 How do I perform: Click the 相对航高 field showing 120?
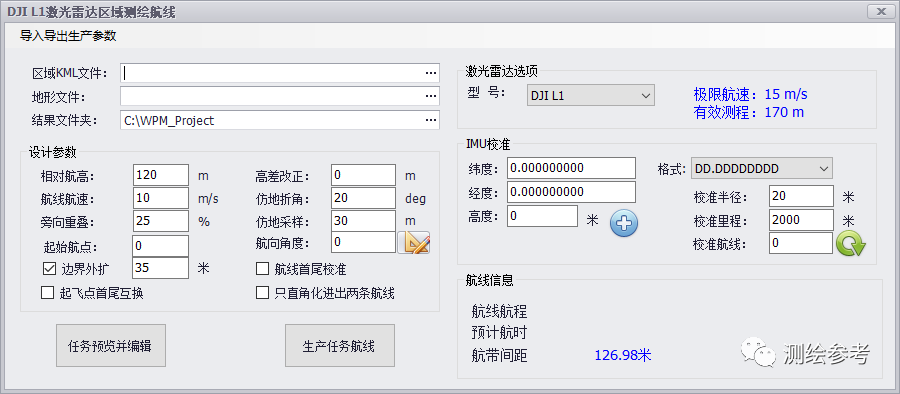pos(161,175)
